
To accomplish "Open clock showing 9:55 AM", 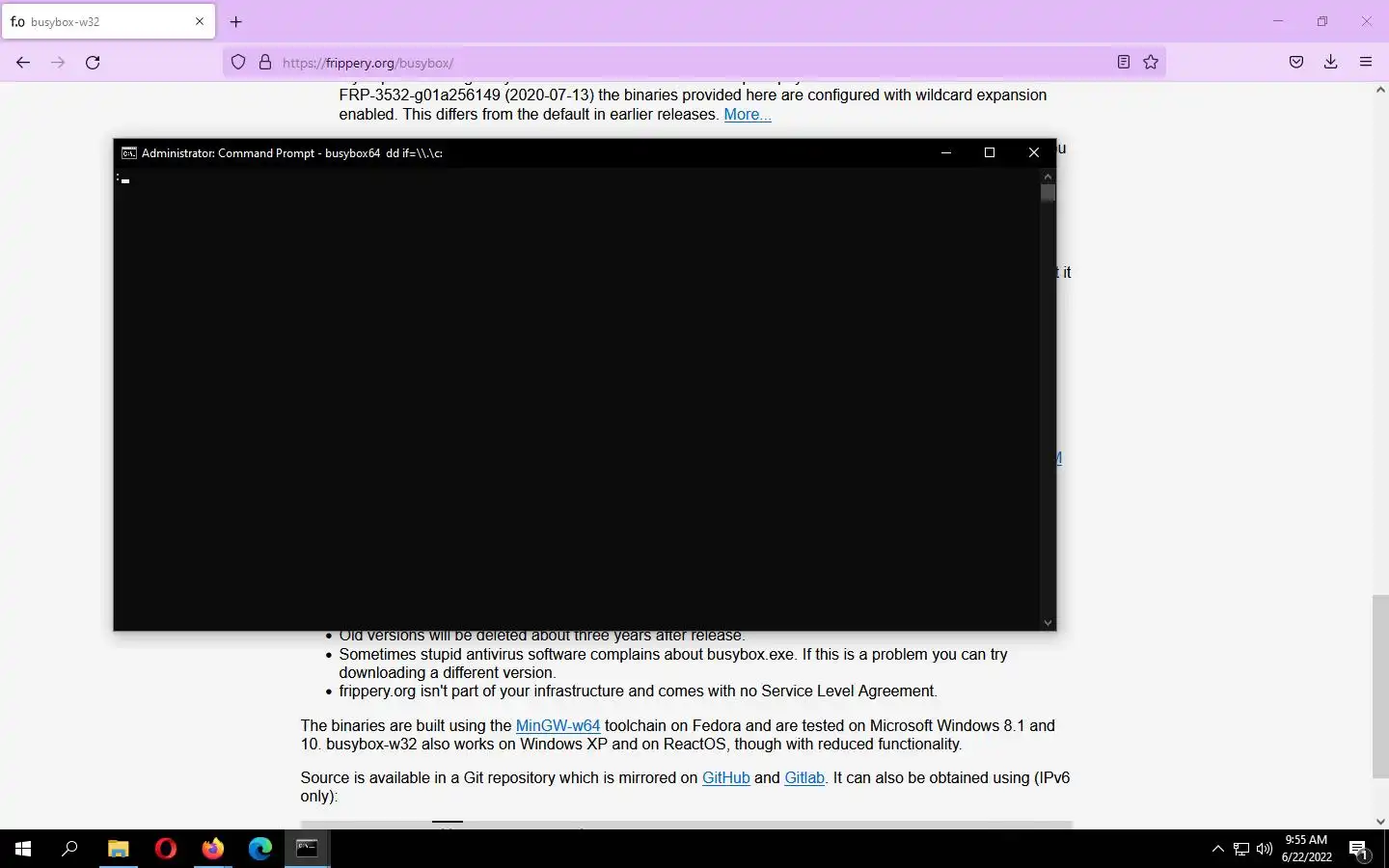I will (1306, 849).
